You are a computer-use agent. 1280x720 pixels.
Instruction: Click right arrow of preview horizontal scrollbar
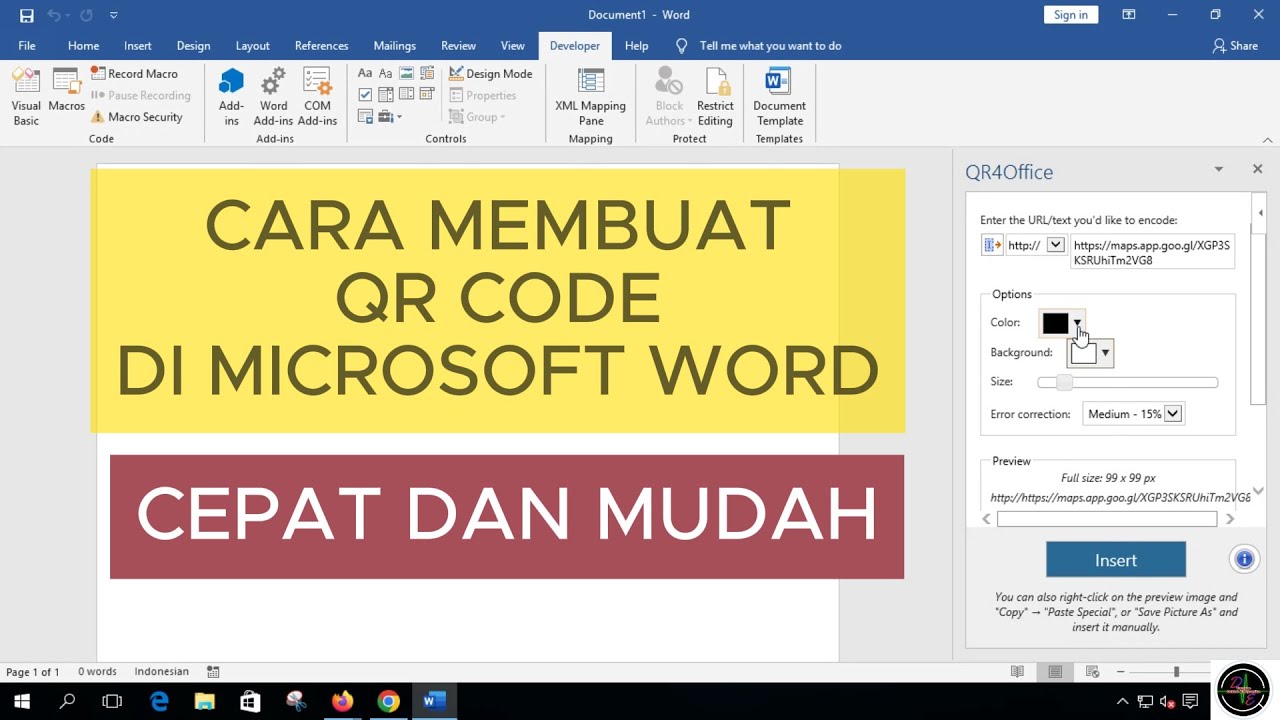point(1229,519)
